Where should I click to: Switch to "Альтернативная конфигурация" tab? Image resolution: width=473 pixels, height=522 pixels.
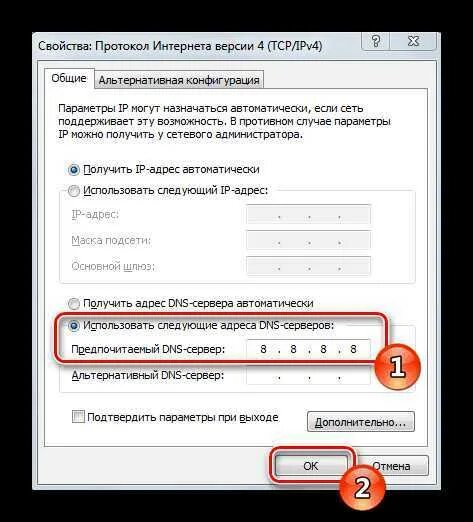click(x=179, y=80)
